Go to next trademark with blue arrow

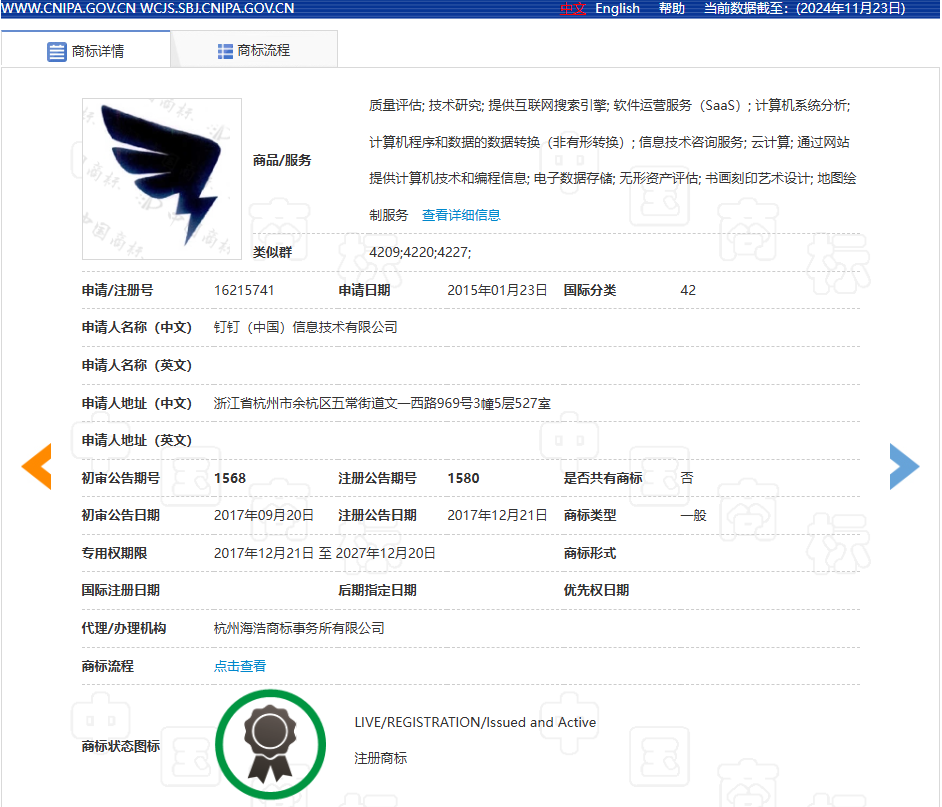point(904,466)
